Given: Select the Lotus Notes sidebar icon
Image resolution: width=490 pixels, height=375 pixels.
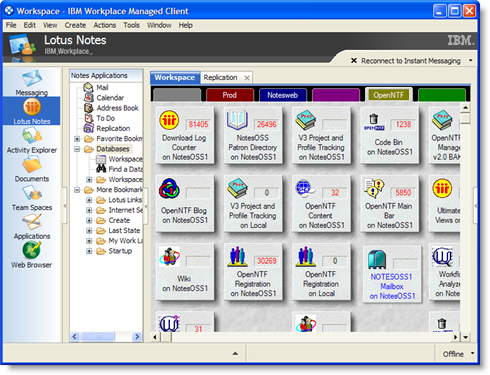Looking at the screenshot, I should (32, 111).
